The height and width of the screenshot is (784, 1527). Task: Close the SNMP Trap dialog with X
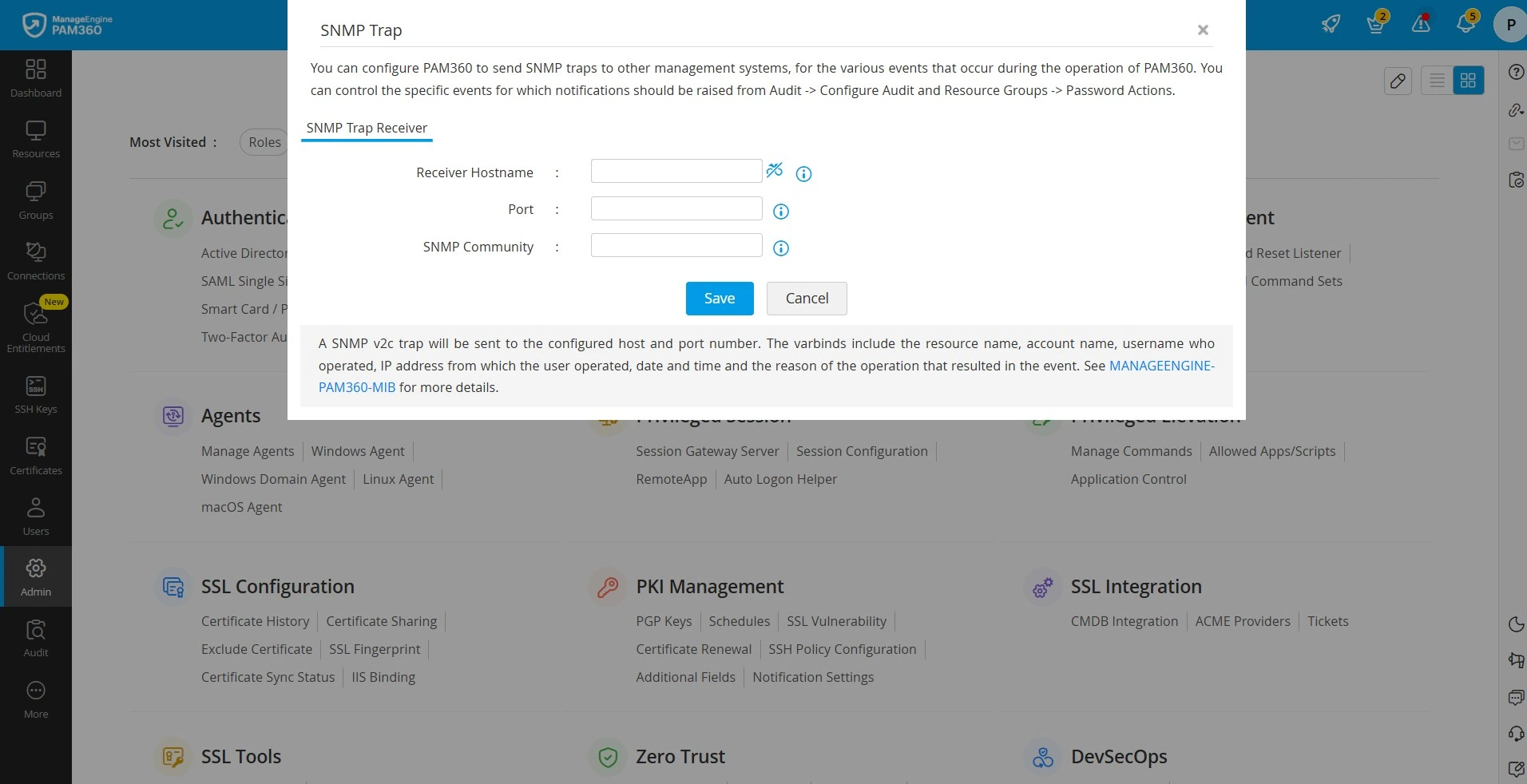[1203, 30]
